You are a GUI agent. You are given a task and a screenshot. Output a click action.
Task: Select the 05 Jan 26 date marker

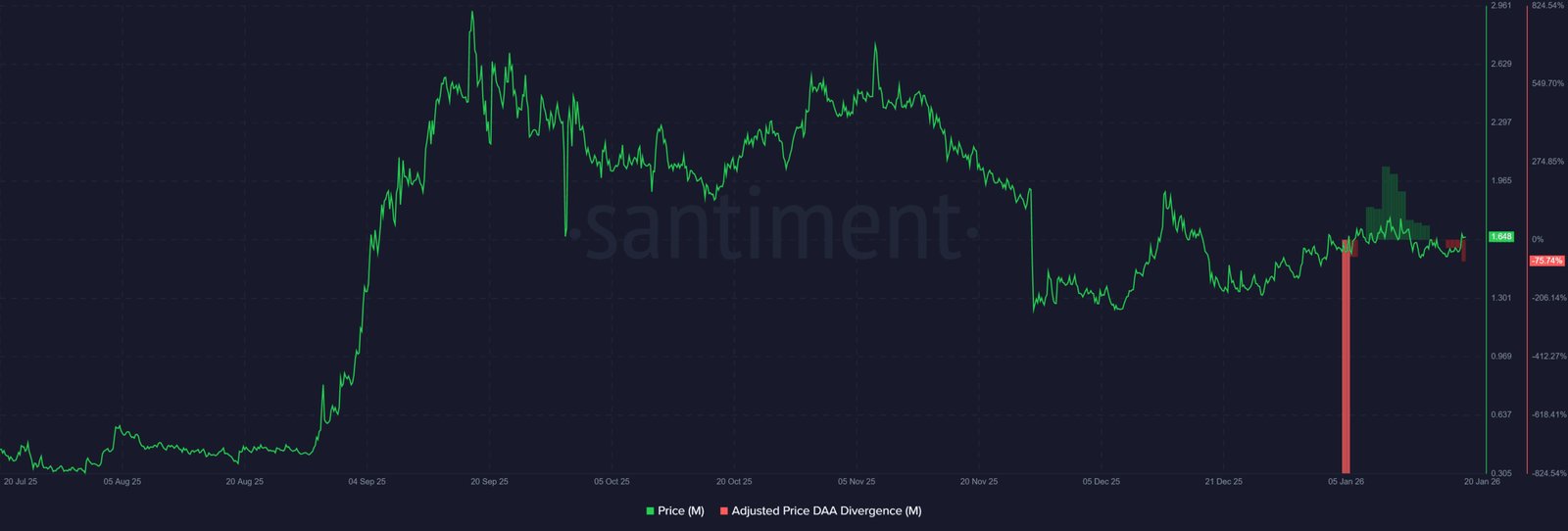(x=1346, y=482)
